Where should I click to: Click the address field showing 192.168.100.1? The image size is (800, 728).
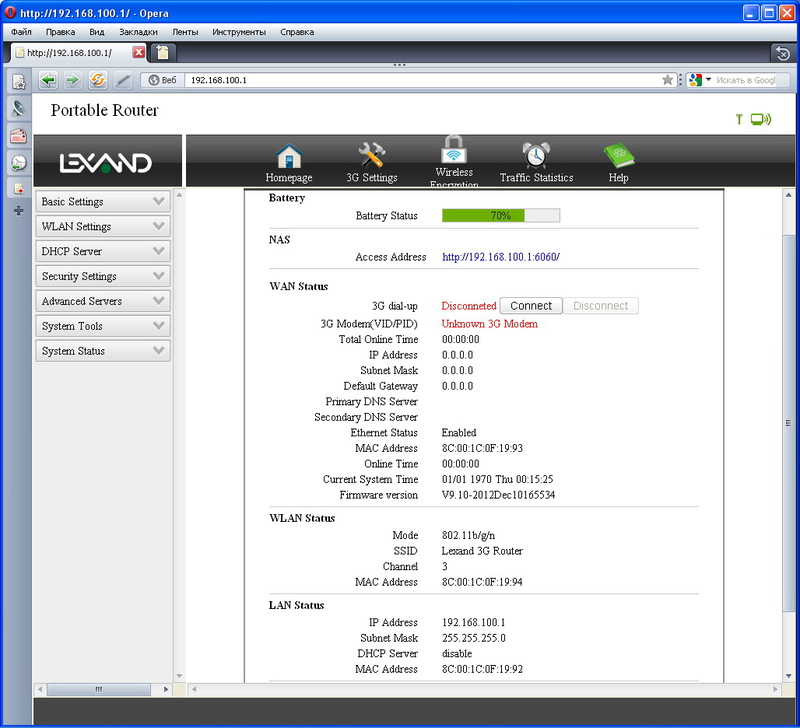(422, 80)
